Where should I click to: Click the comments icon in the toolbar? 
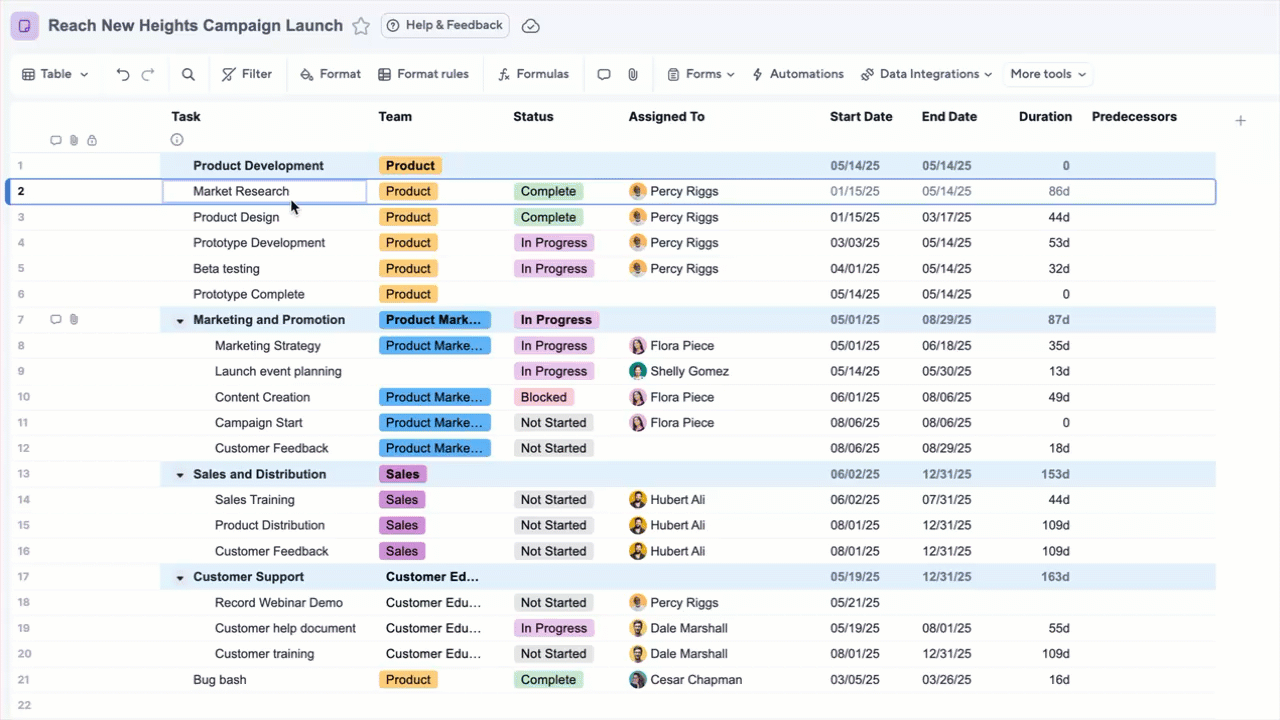[x=604, y=74]
